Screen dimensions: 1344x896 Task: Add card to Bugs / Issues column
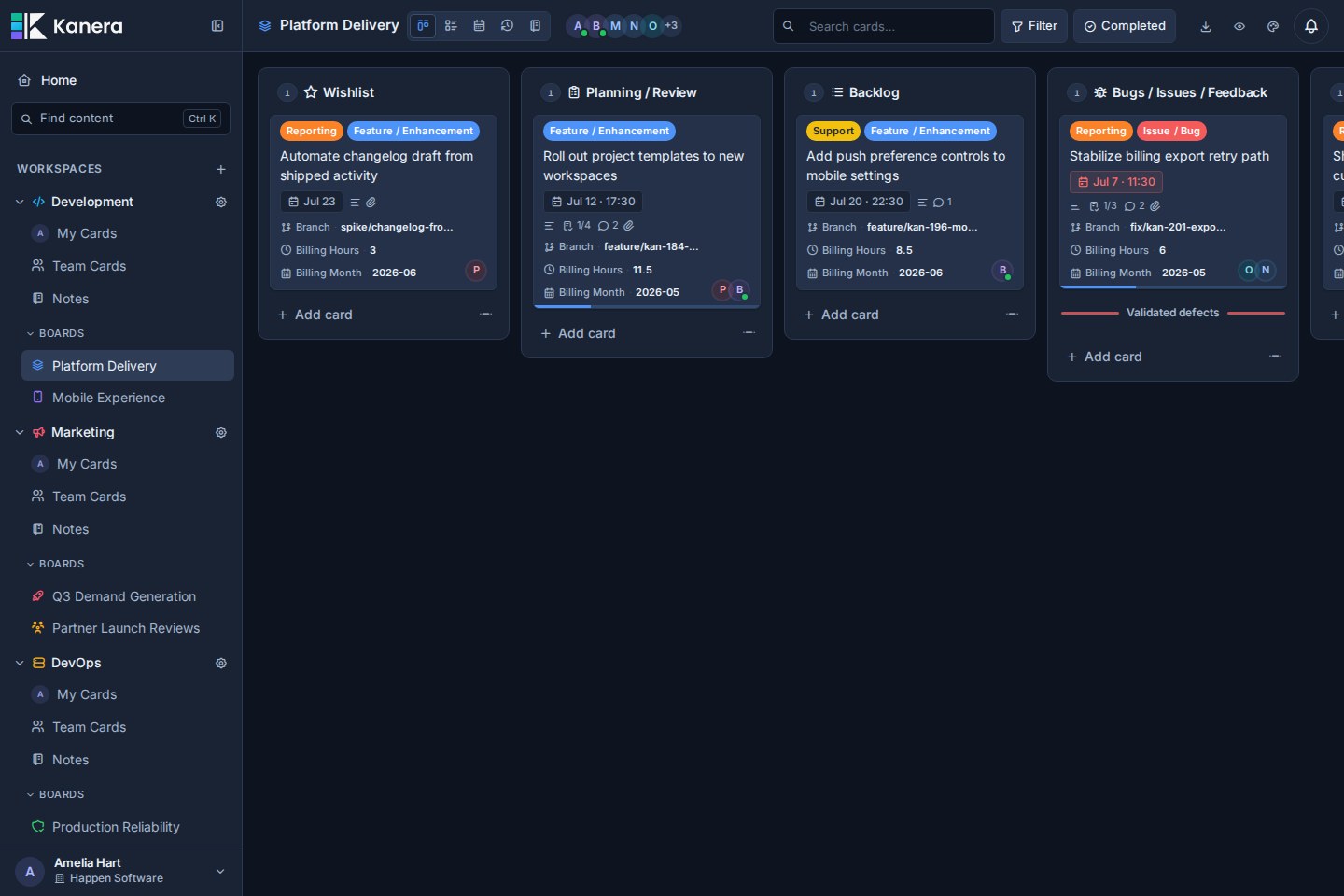tap(1105, 357)
